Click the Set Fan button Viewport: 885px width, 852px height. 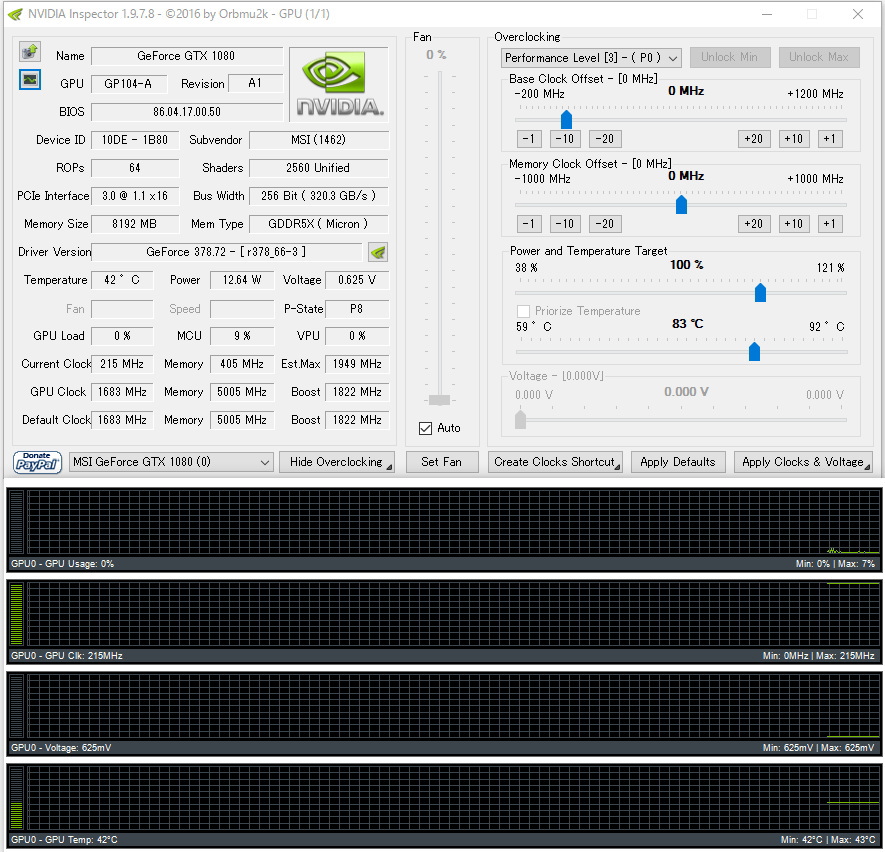(441, 462)
